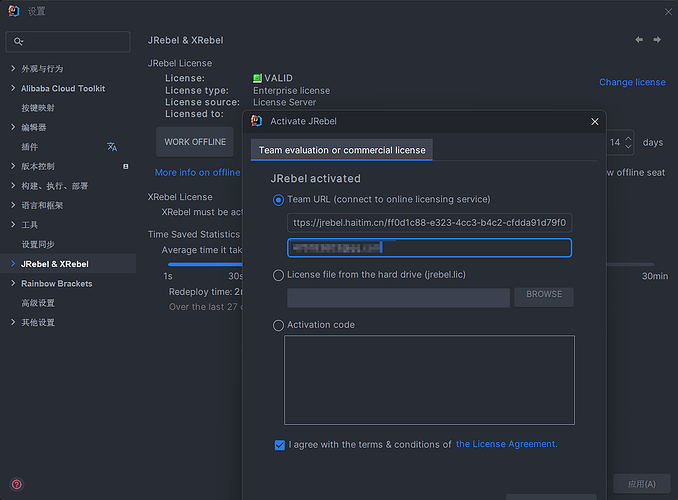The width and height of the screenshot is (678, 500).
Task: Click the Change license link
Action: coord(632,82)
